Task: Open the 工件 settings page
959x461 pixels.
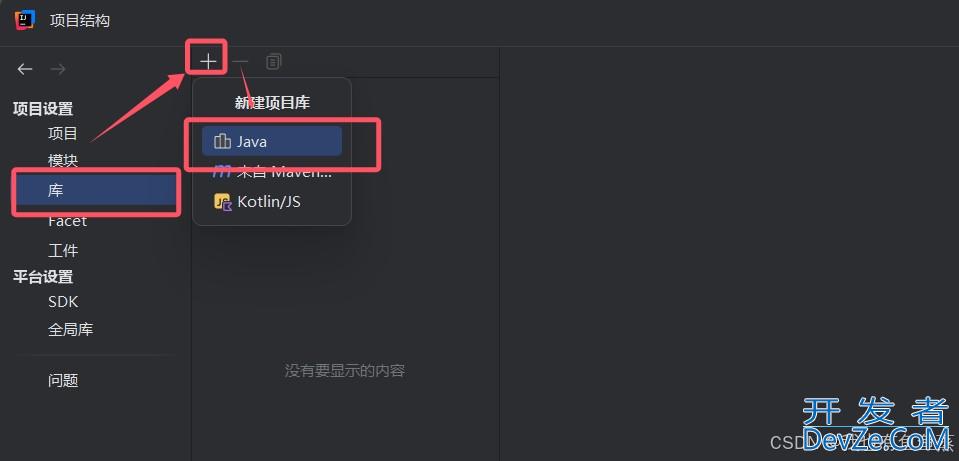Action: click(x=63, y=251)
